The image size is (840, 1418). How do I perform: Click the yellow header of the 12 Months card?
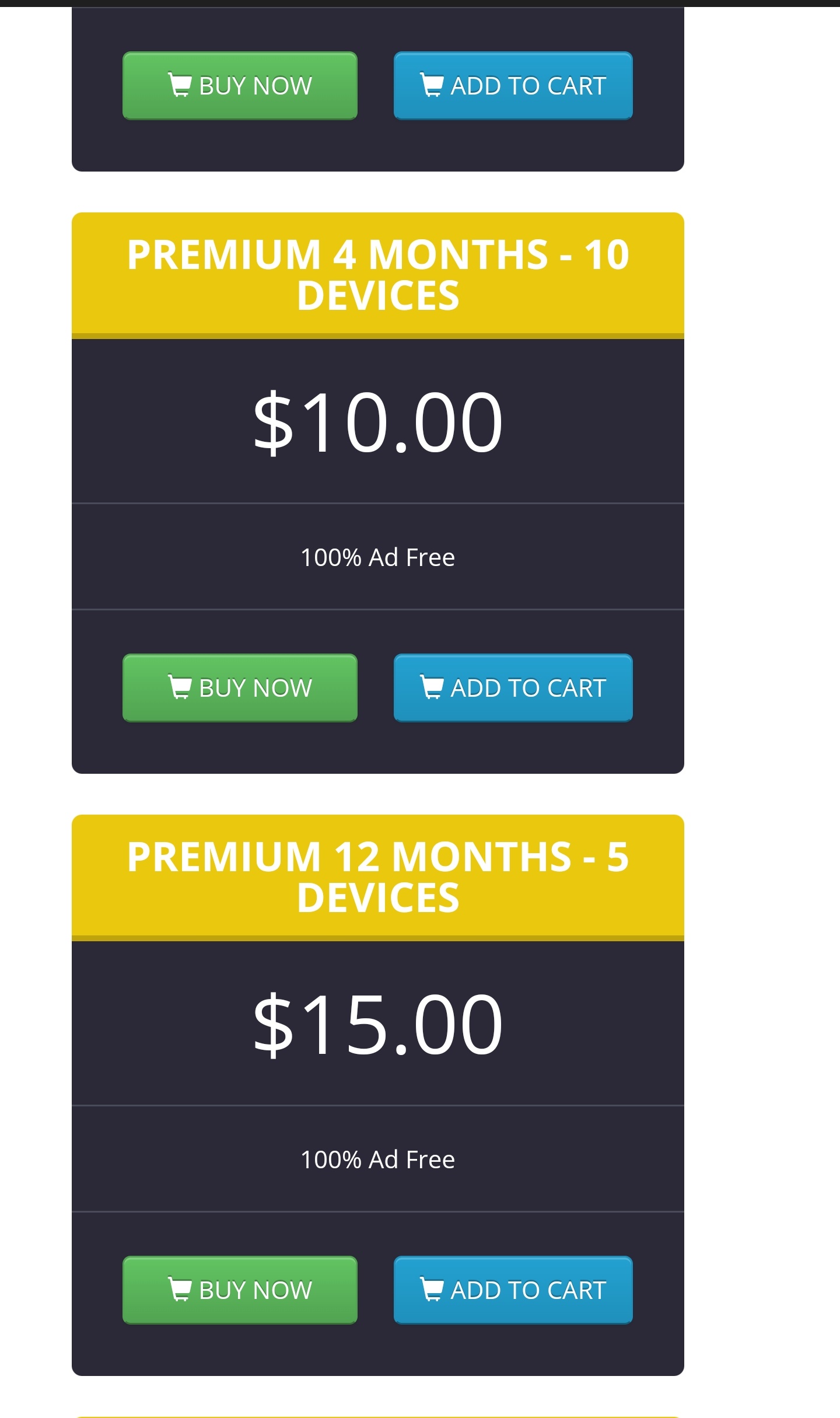point(378,878)
